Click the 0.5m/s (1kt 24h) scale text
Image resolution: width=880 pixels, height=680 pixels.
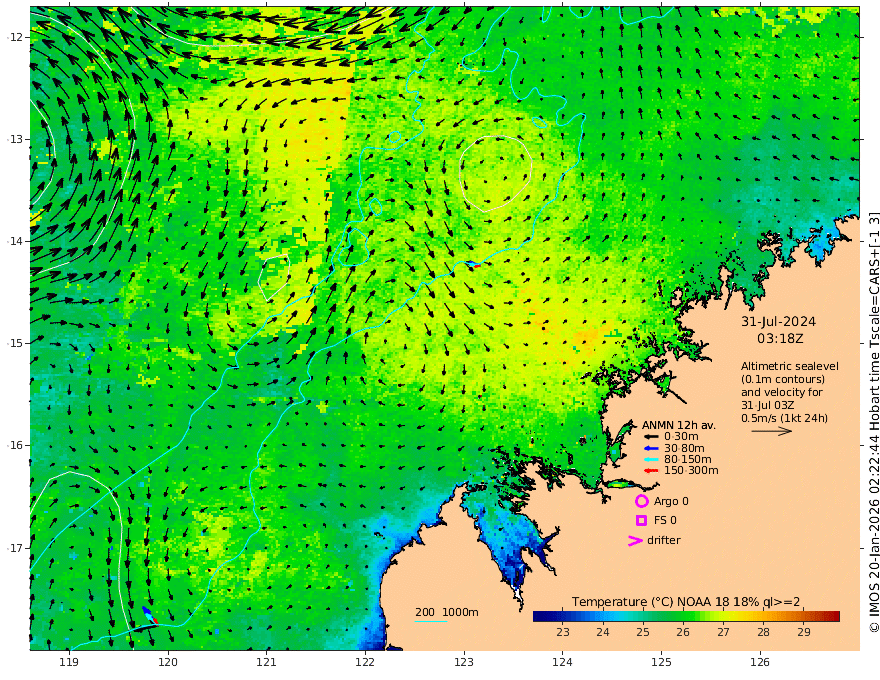pos(784,418)
